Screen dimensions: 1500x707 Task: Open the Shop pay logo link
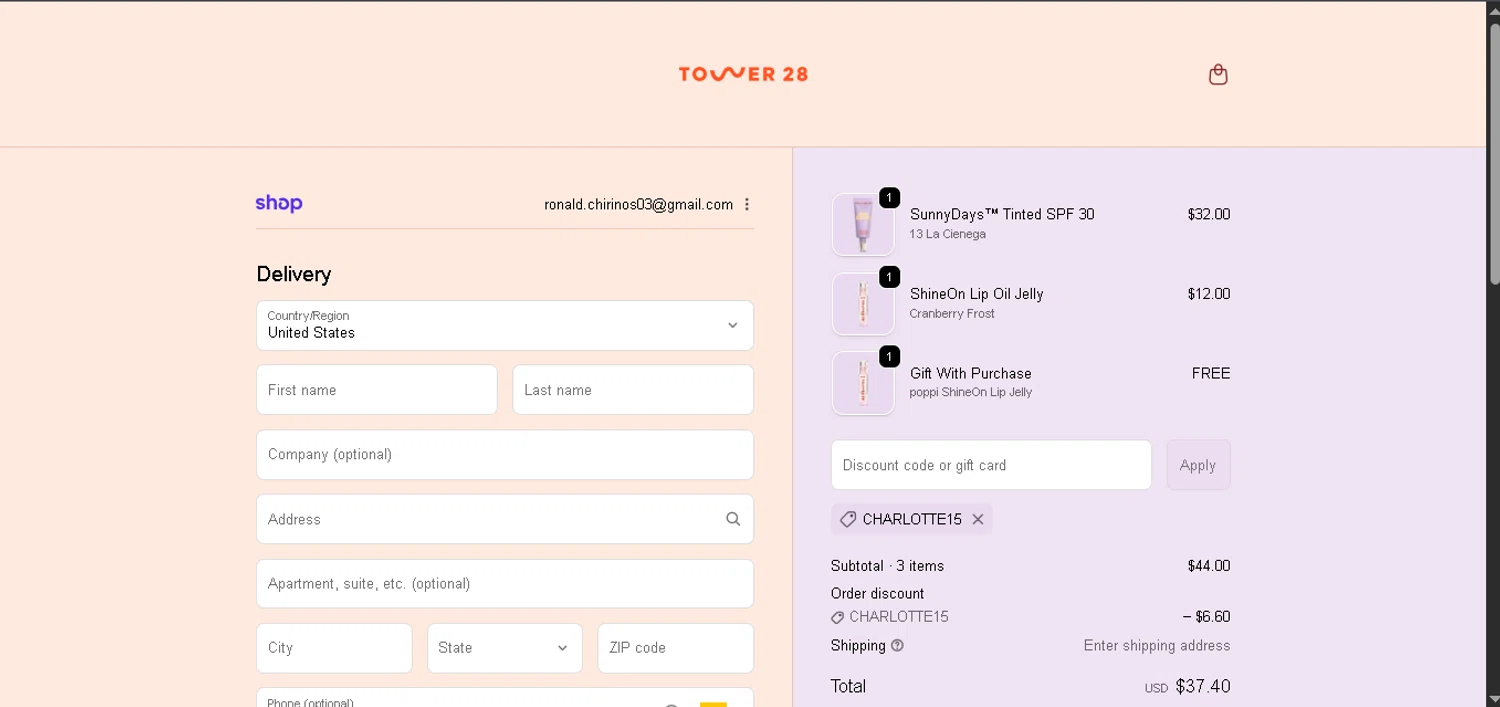[x=279, y=203]
